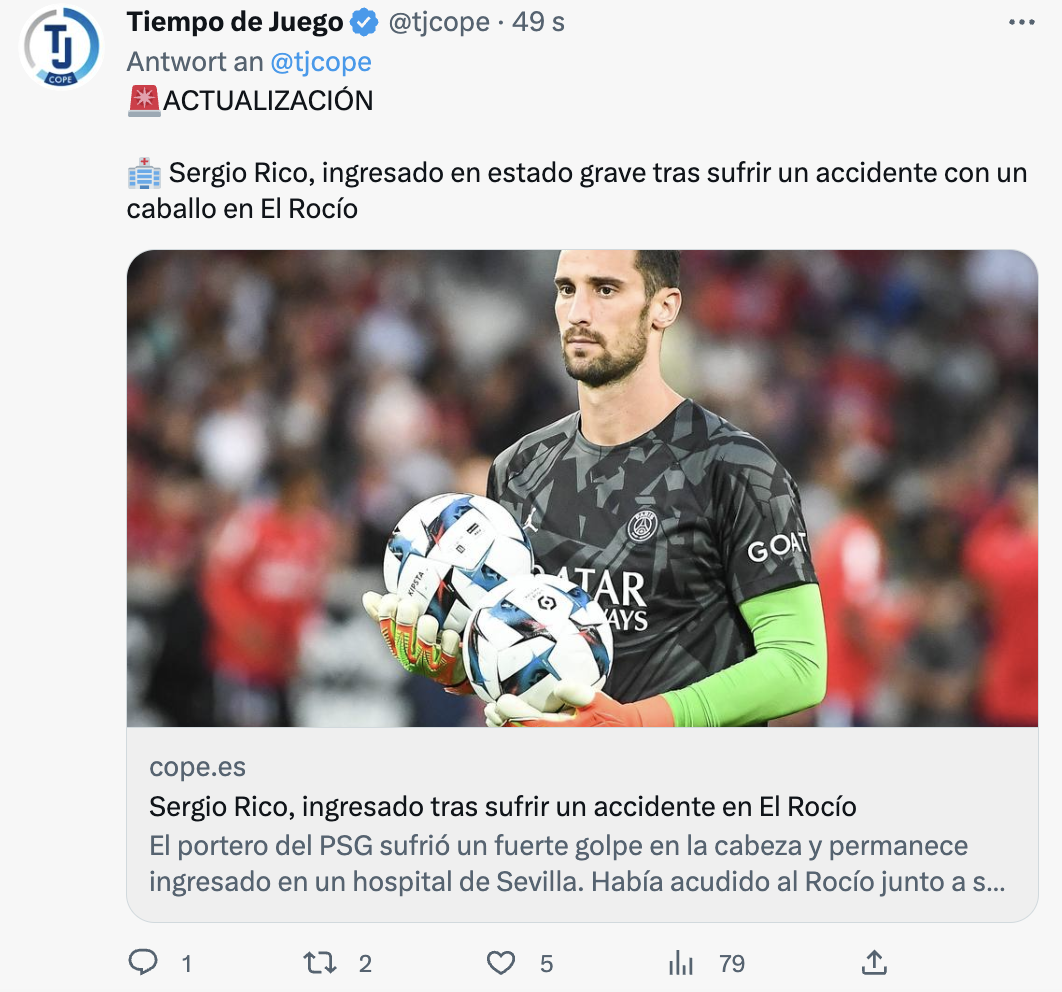Image resolution: width=1062 pixels, height=992 pixels.
Task: Share the tweet with the upload icon
Action: pos(874,962)
